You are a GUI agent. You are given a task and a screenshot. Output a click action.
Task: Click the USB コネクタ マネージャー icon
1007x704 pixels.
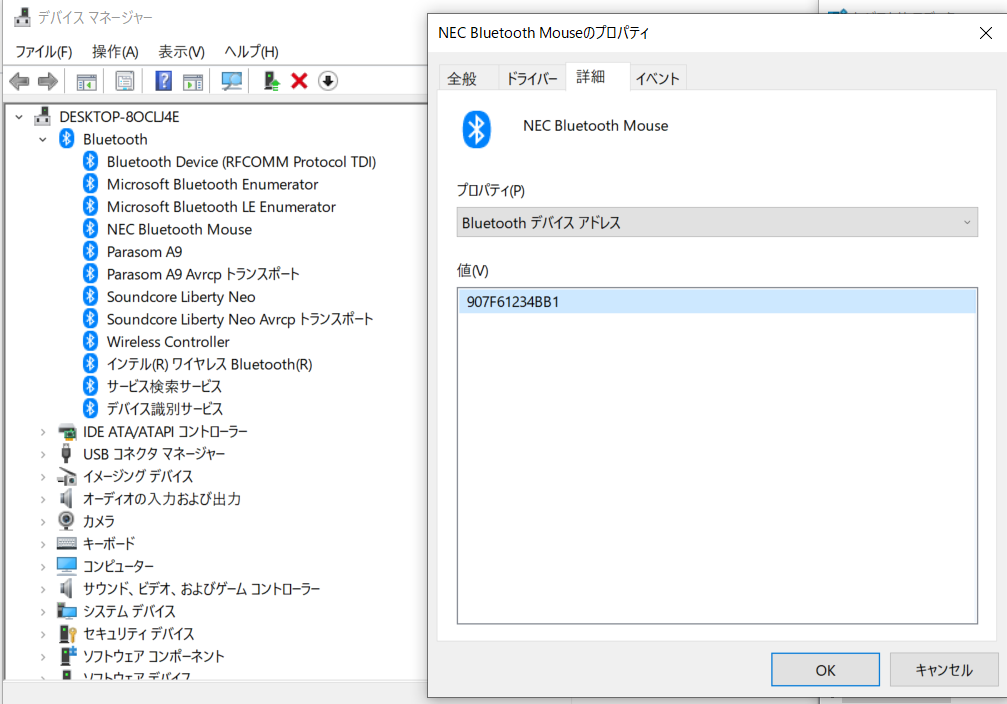[x=66, y=453]
